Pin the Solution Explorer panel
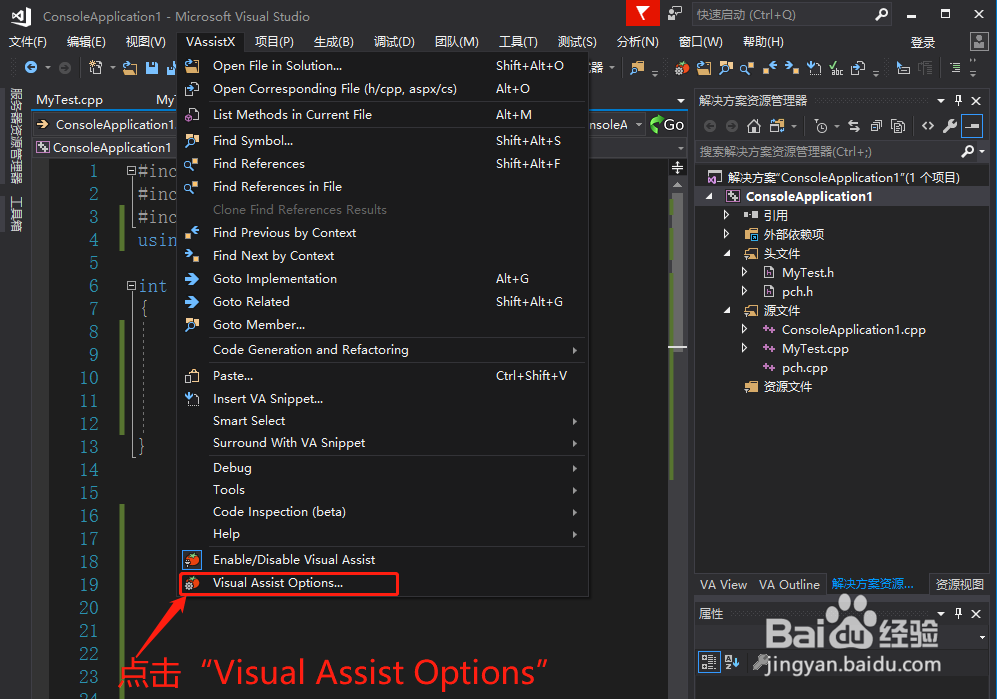 pyautogui.click(x=958, y=100)
